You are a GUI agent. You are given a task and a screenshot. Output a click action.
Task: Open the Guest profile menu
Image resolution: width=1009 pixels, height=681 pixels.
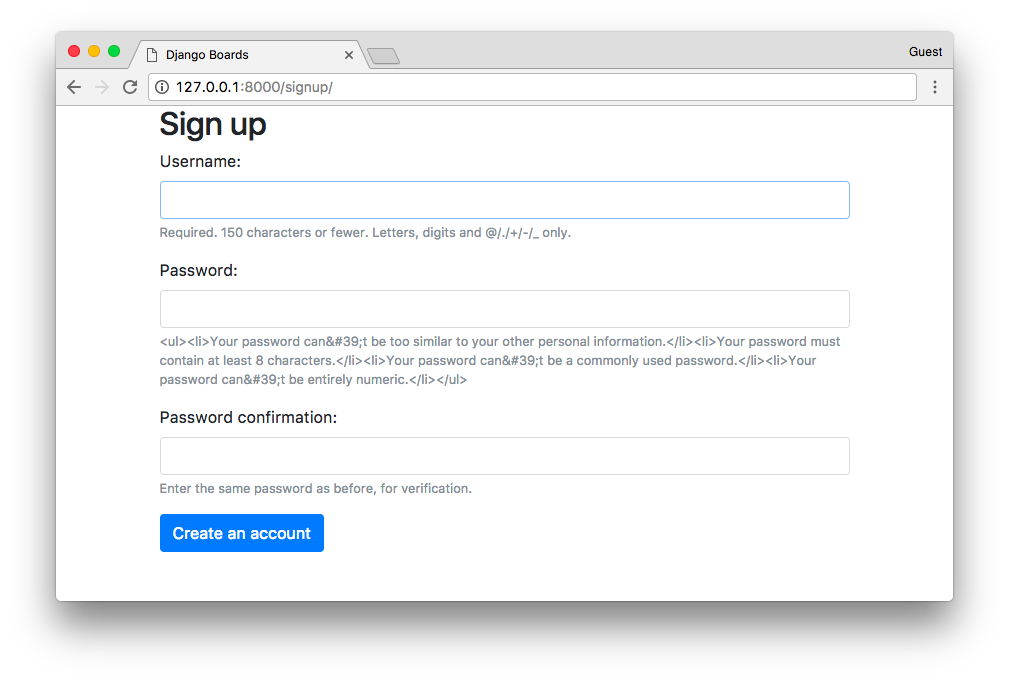(x=925, y=51)
